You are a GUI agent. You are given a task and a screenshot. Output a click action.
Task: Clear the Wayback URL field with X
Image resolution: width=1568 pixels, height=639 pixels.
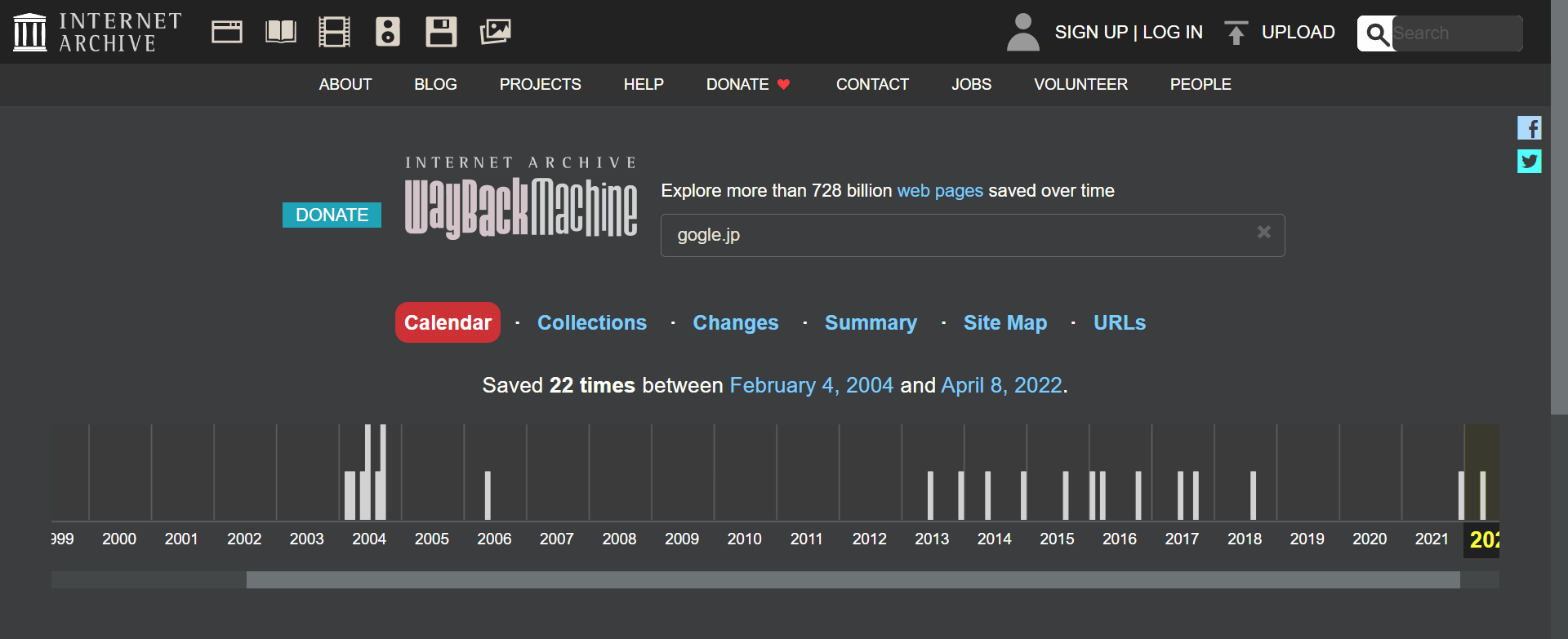coord(1263,233)
